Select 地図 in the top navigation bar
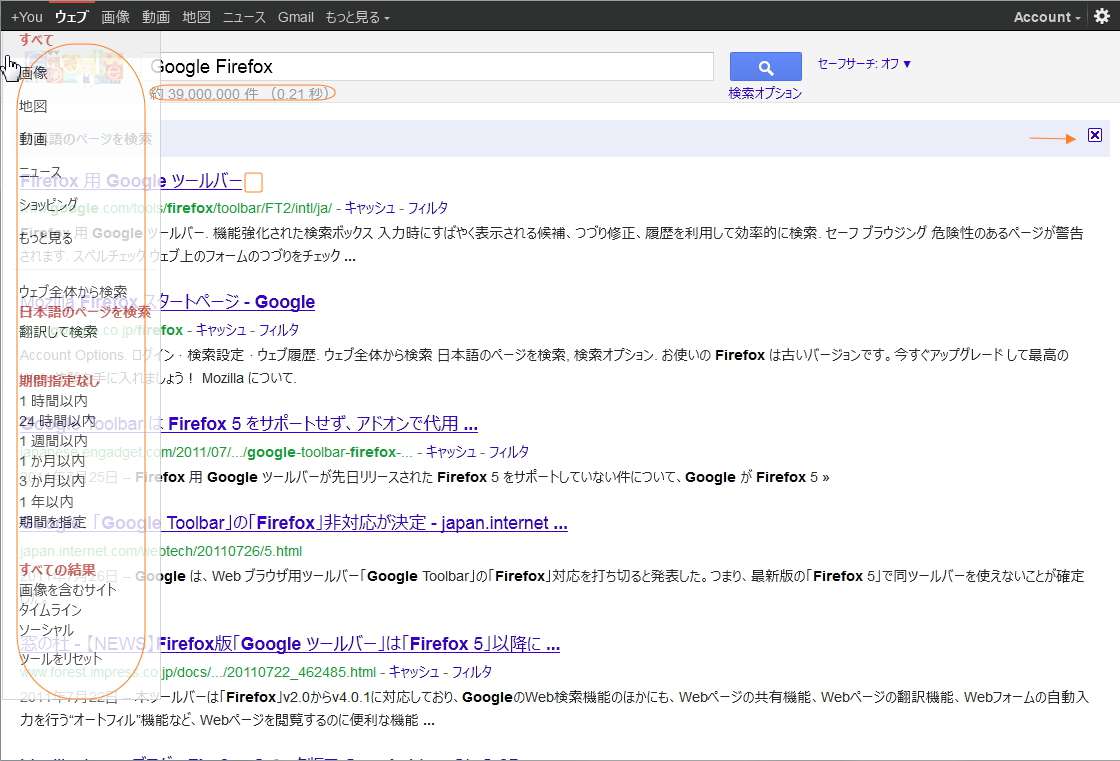This screenshot has height=761, width=1120. coord(196,17)
